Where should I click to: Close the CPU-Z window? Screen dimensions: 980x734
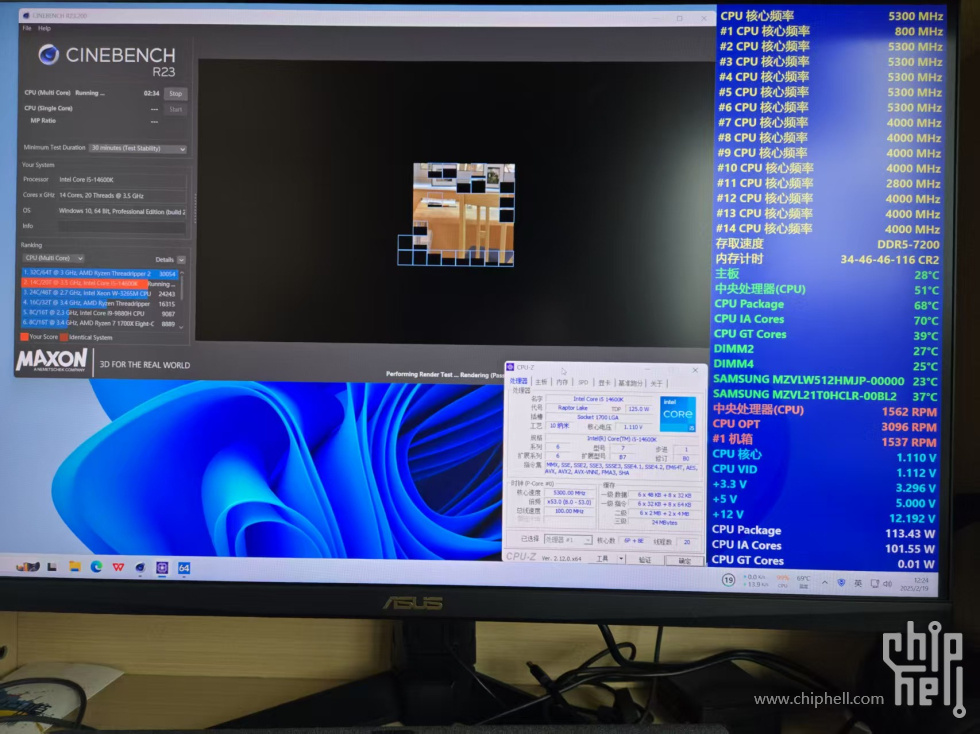pos(695,370)
